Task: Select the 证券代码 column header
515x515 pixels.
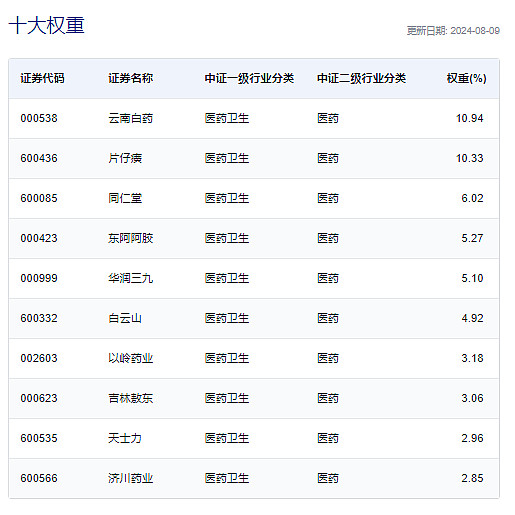Action: point(42,78)
